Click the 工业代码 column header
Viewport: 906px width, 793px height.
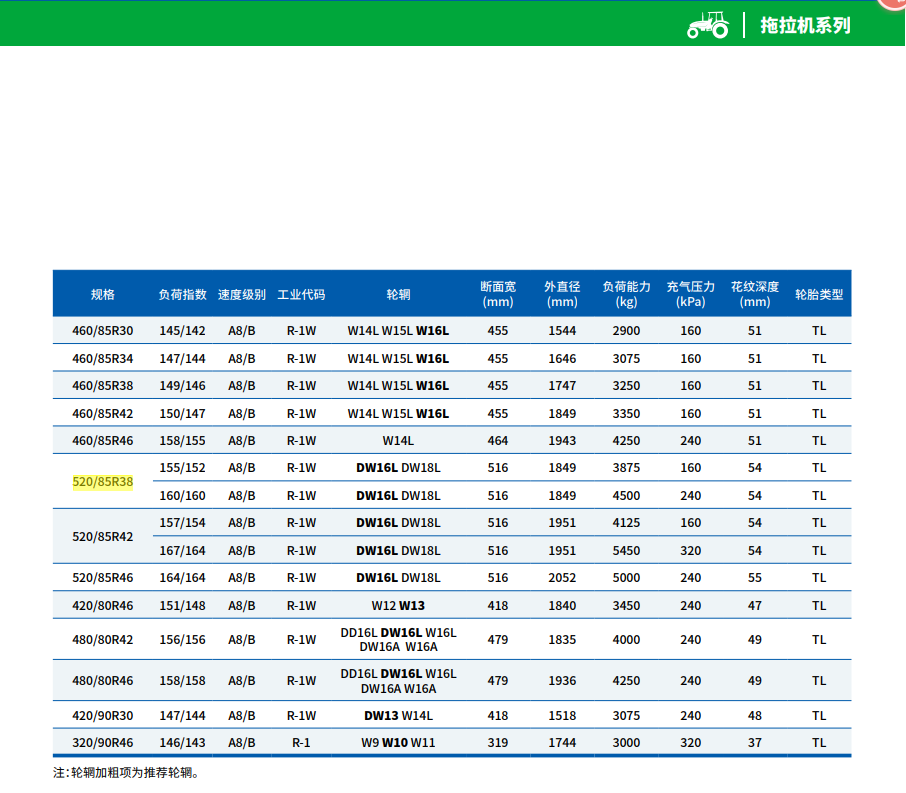click(301, 294)
